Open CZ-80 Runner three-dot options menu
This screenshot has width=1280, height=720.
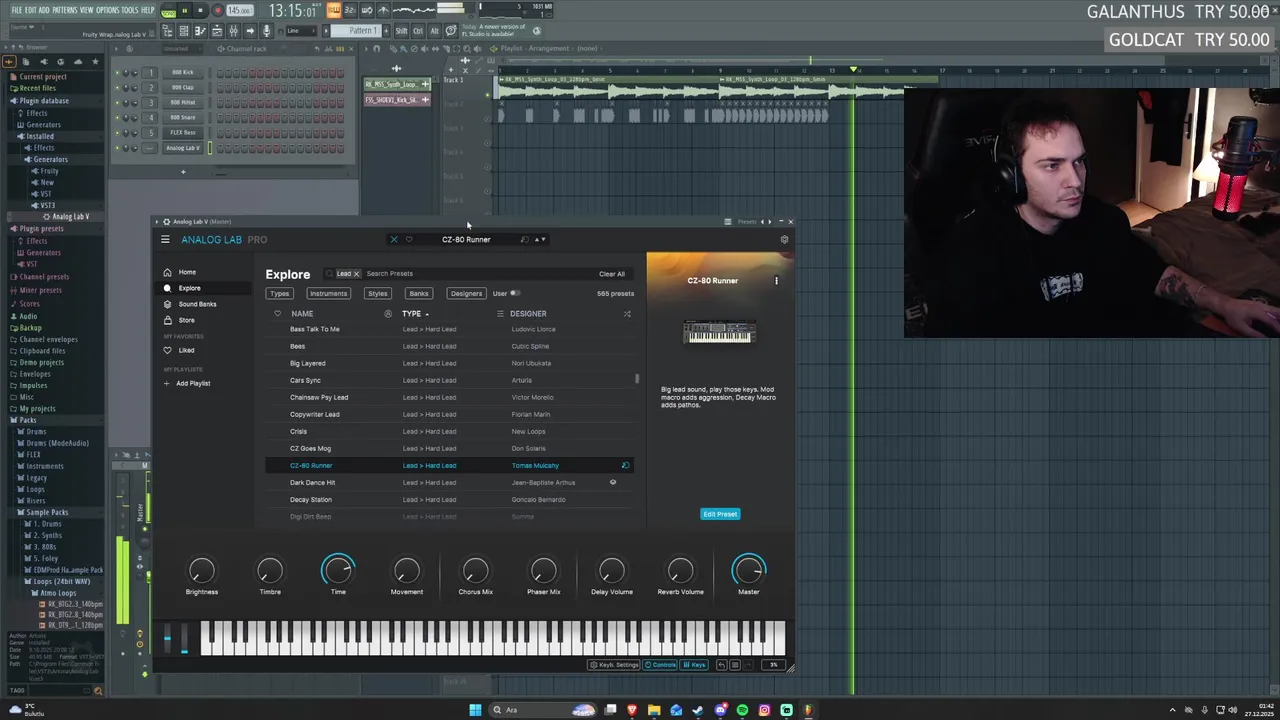pyautogui.click(x=776, y=281)
